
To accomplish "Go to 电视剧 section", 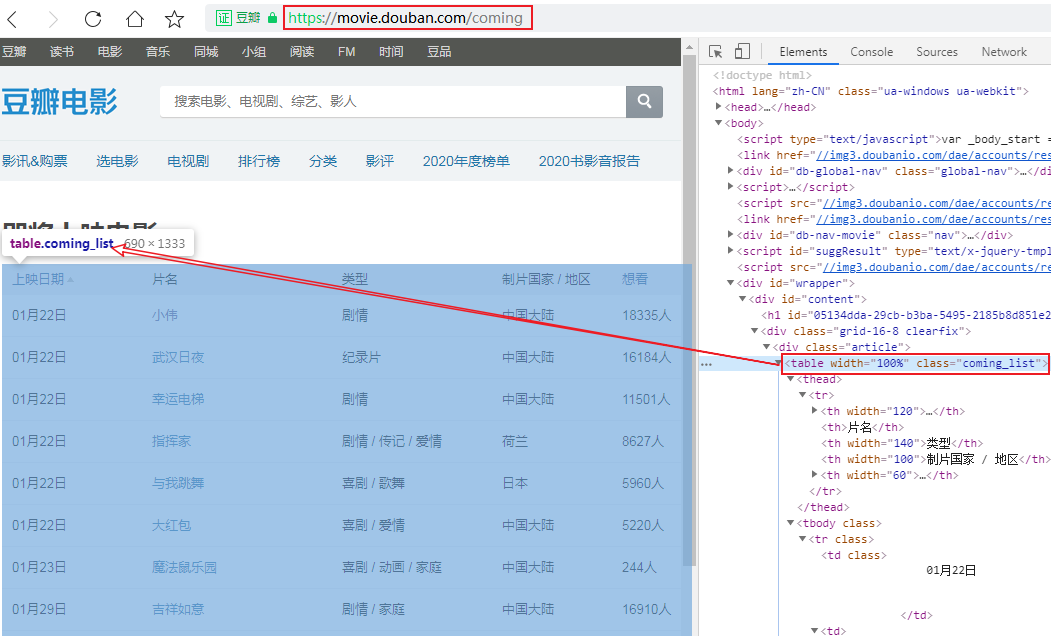I will pyautogui.click(x=188, y=161).
